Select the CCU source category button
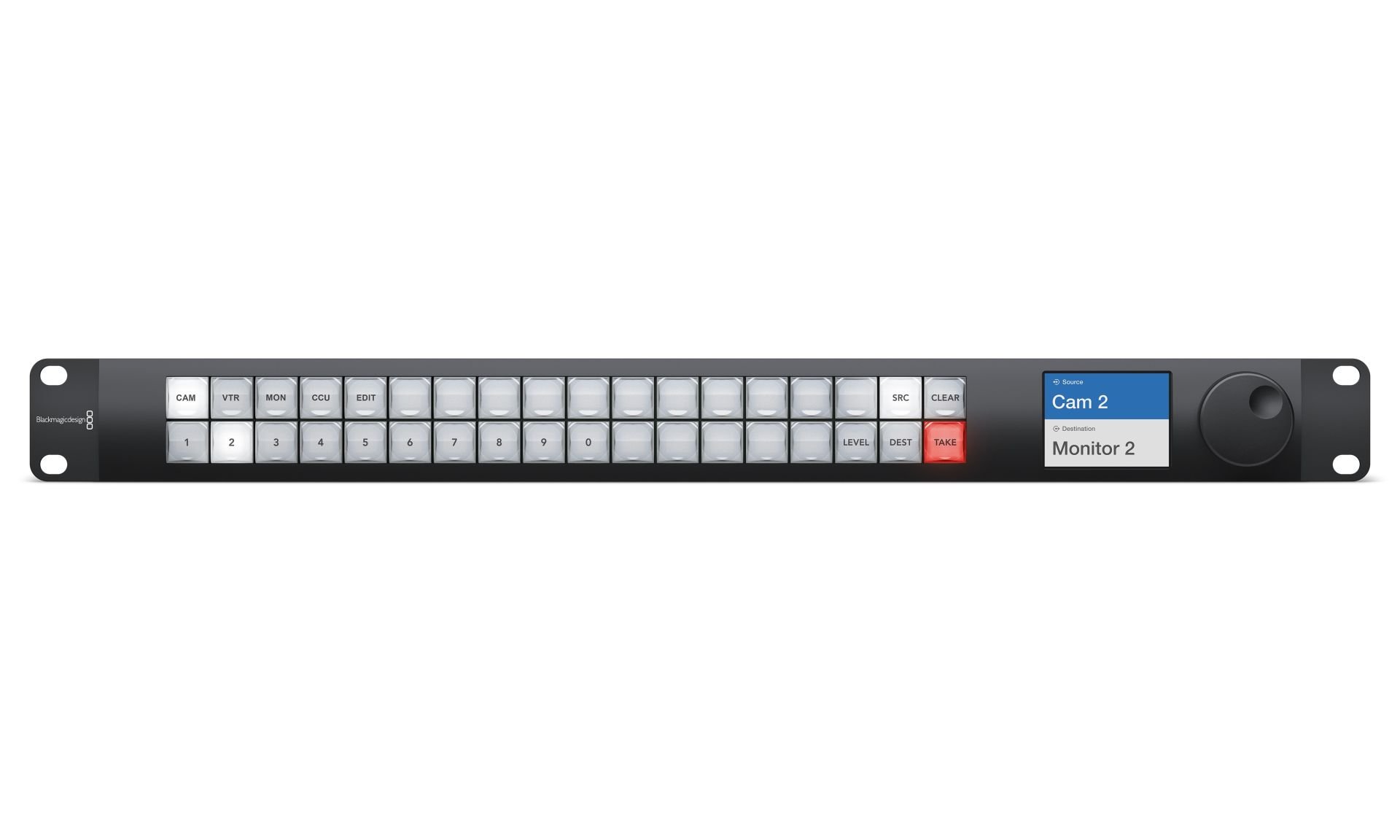The image size is (1400, 840). coord(317,398)
